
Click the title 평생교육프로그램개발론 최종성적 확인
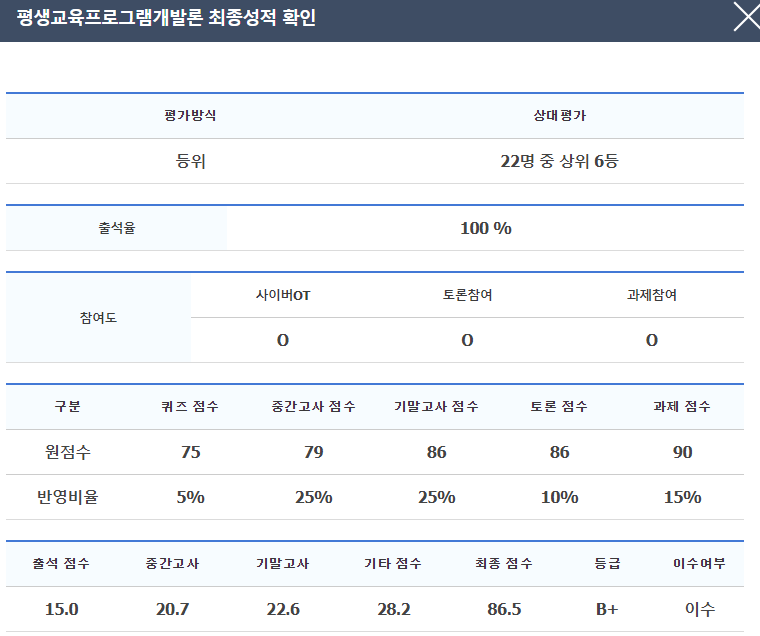pyautogui.click(x=166, y=17)
